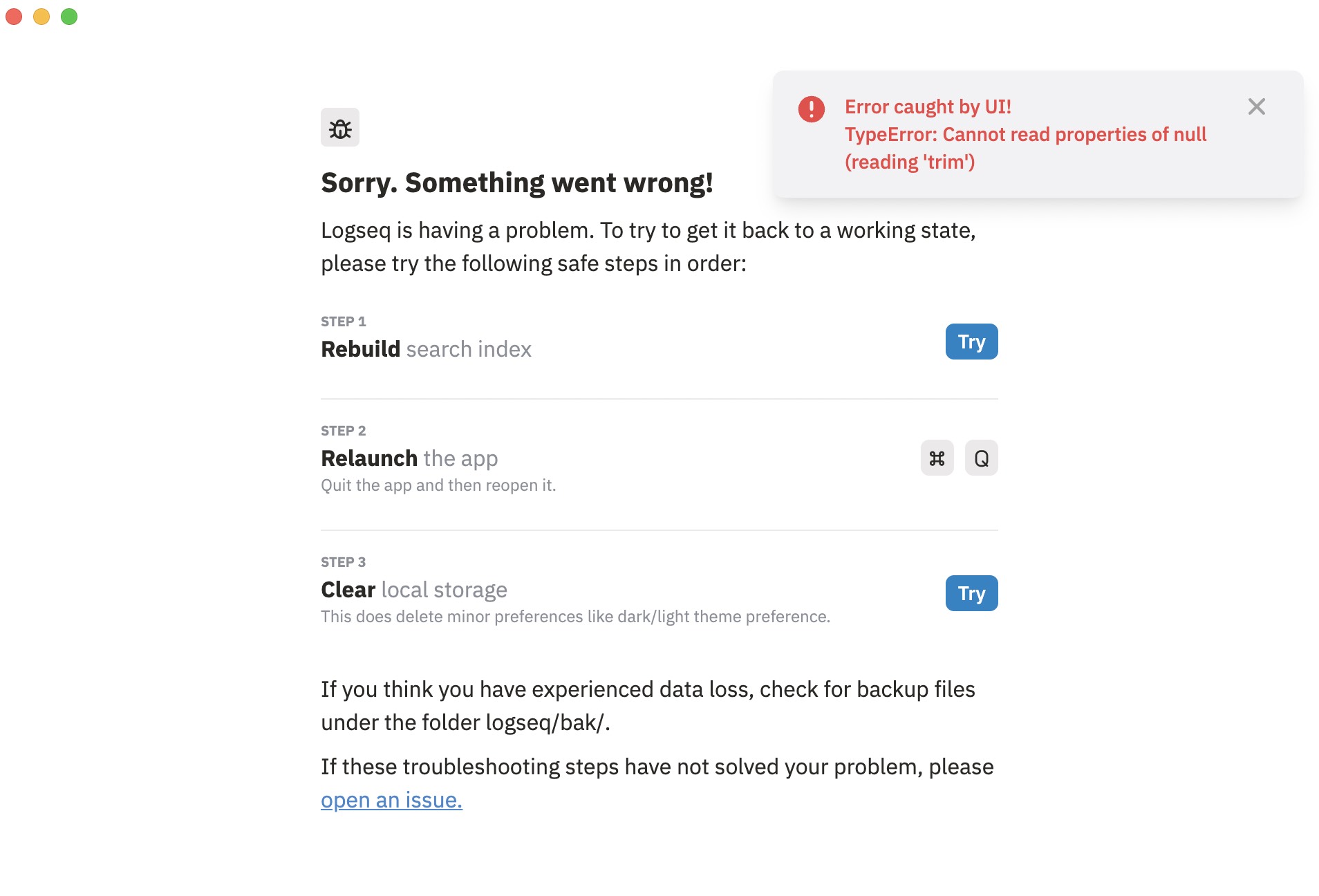This screenshot has width=1319, height=896.
Task: Click the ⌘ shortcut icon for relaunching the app
Action: pyautogui.click(x=937, y=457)
